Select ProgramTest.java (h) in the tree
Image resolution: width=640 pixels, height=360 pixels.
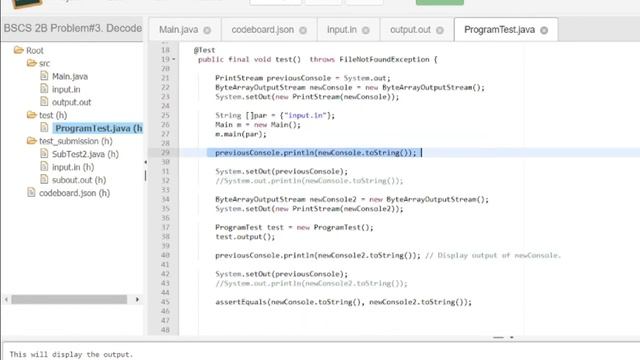[98, 128]
